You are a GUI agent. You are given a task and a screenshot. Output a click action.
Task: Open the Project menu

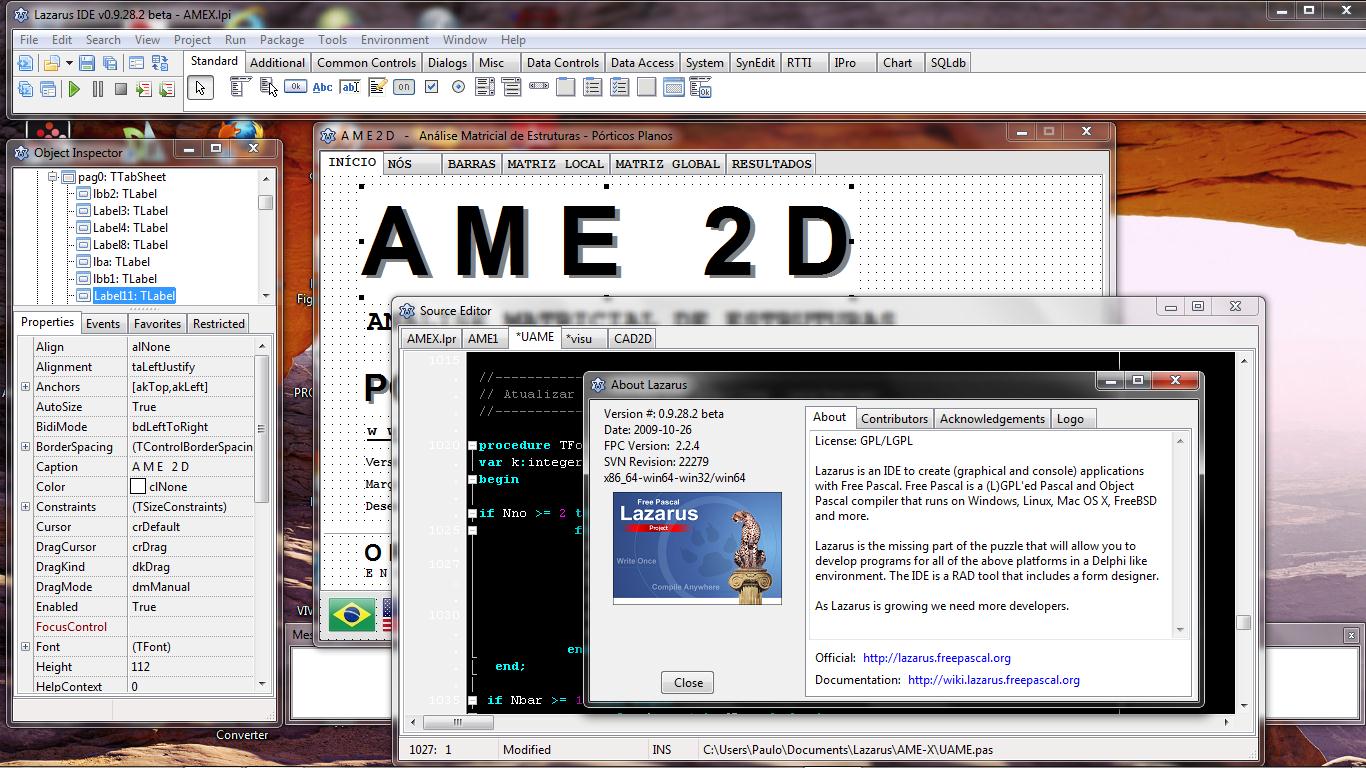[x=192, y=40]
